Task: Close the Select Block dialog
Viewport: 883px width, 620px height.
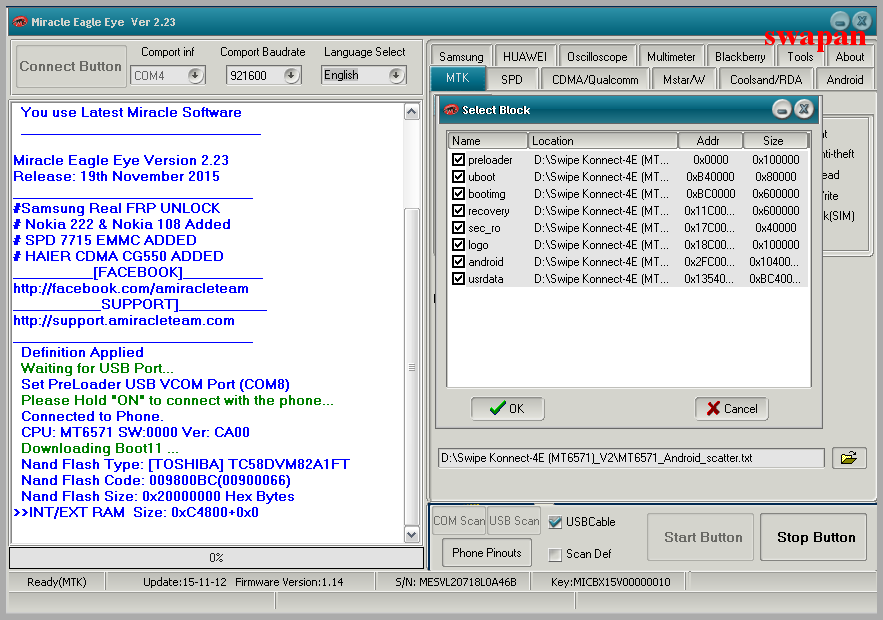Action: pos(804,109)
